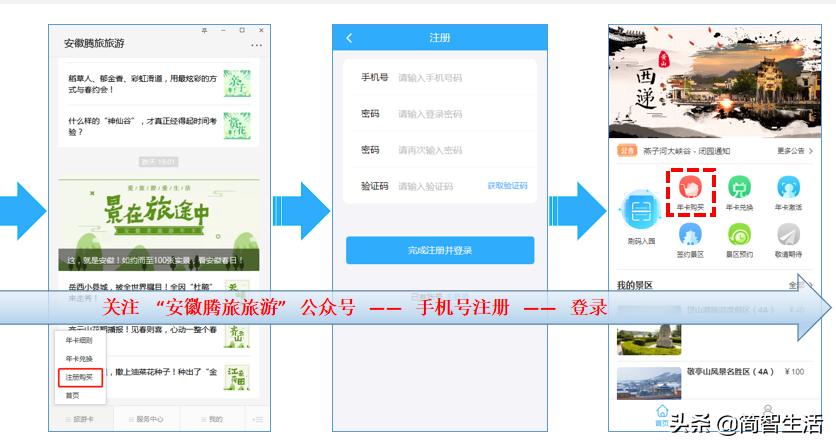Open 更多公告 link
Screen dimensions: 836x447
(795, 151)
